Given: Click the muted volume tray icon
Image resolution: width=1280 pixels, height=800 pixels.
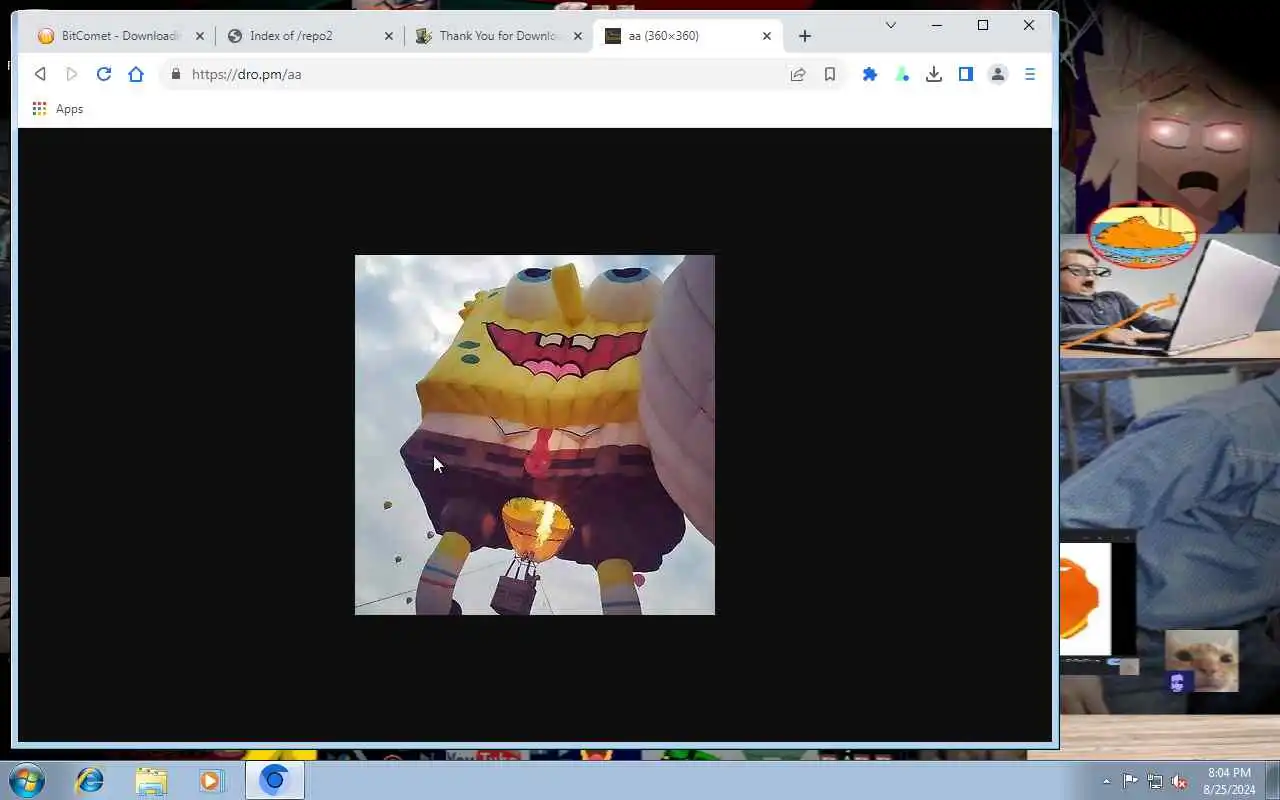Looking at the screenshot, I should tap(1180, 781).
